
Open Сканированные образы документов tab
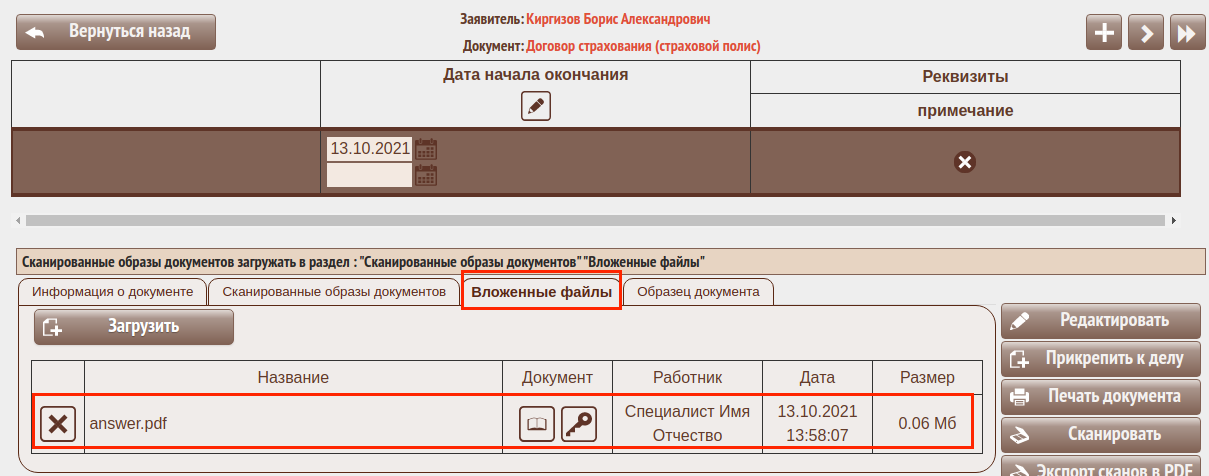coord(334,292)
